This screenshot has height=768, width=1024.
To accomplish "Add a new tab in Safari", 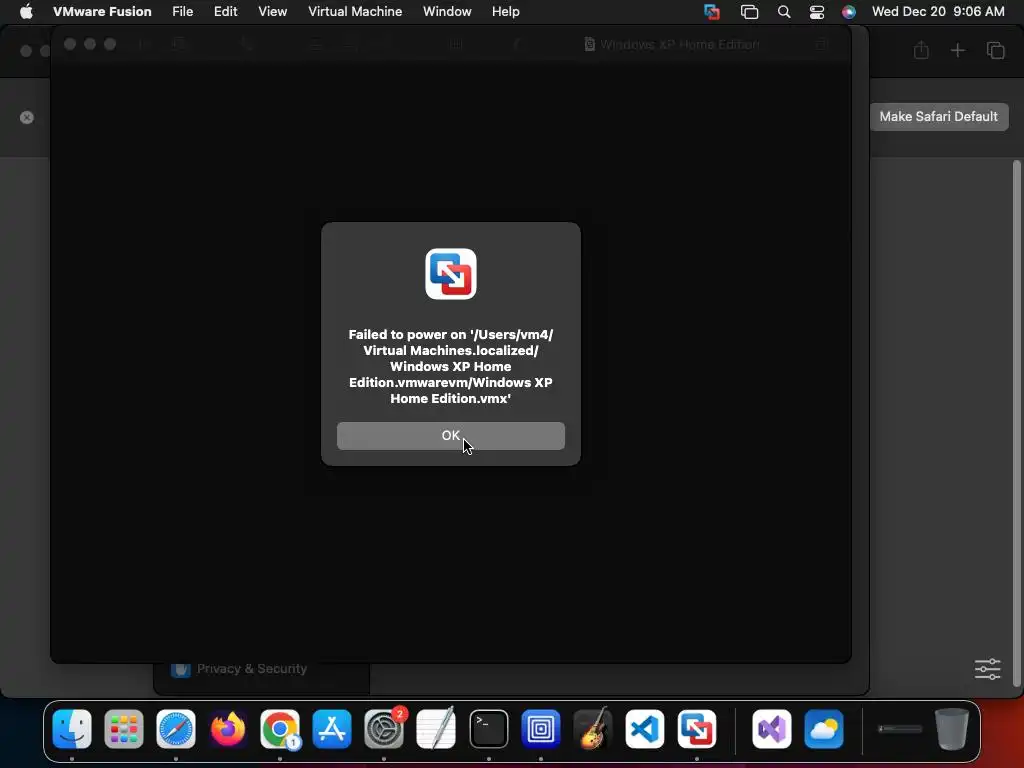I will point(957,50).
